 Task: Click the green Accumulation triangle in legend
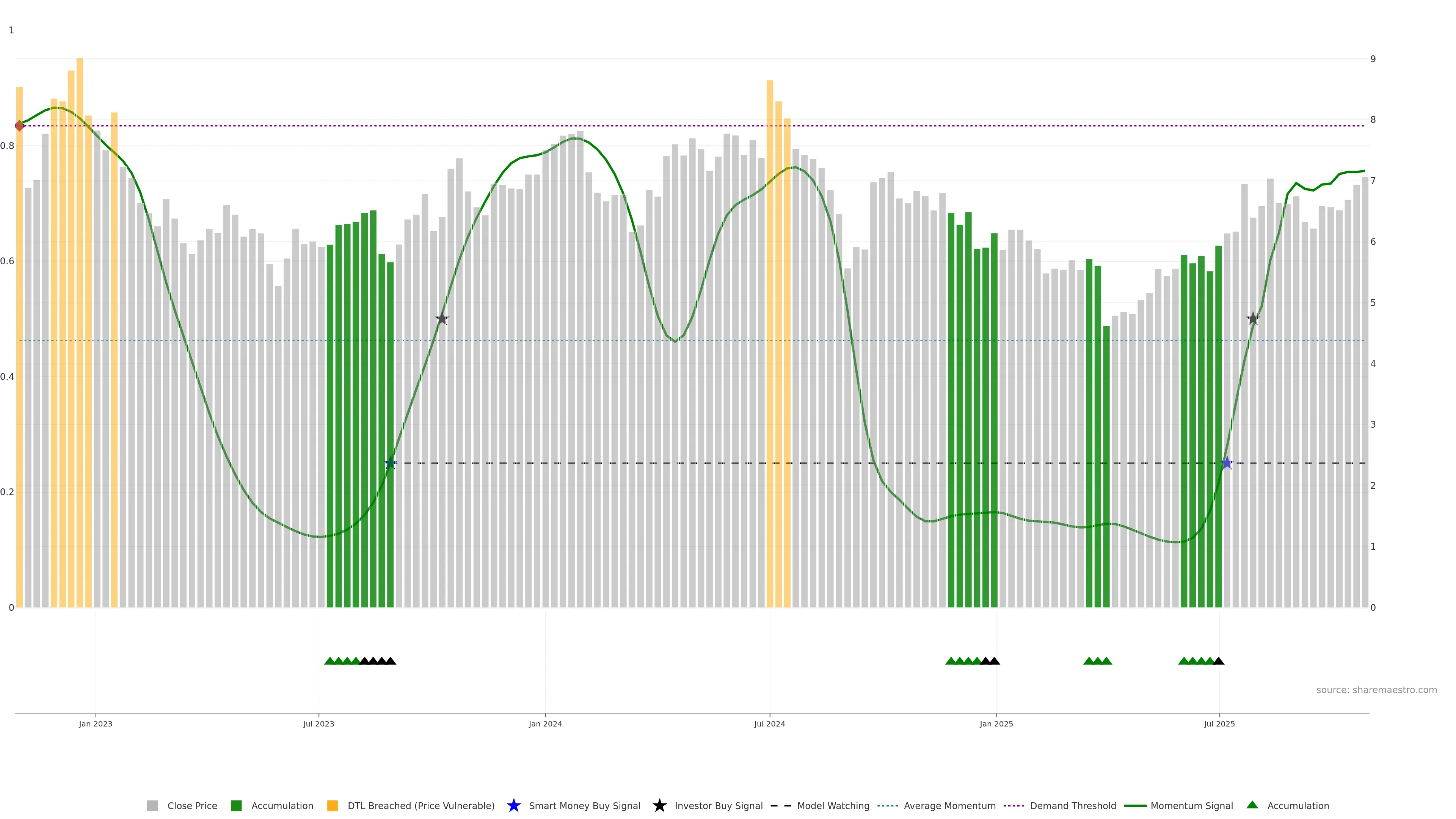tap(1252, 805)
